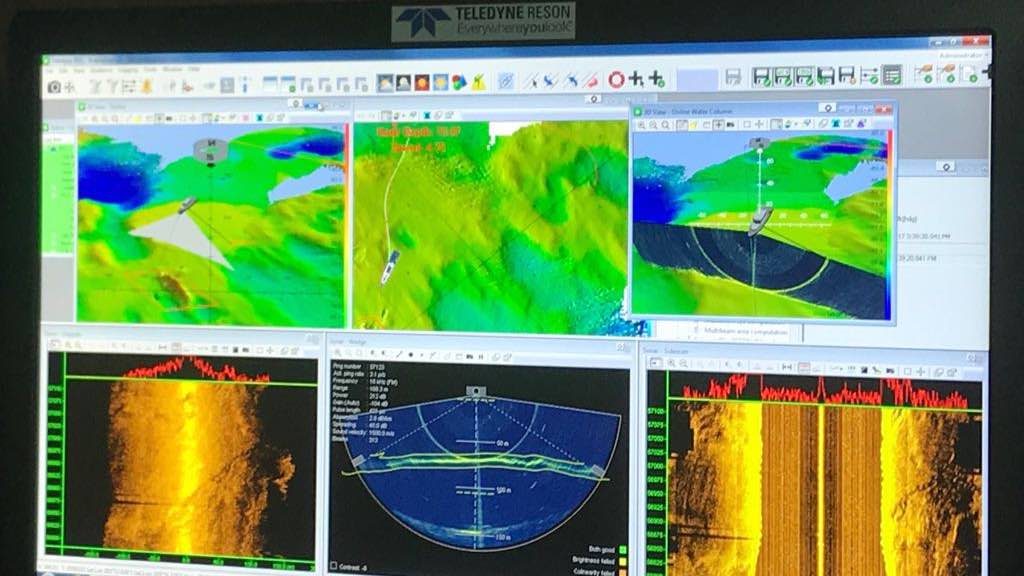This screenshot has height=576, width=1024.
Task: Toggle the pin on the right side panel
Action: click(x=946, y=167)
